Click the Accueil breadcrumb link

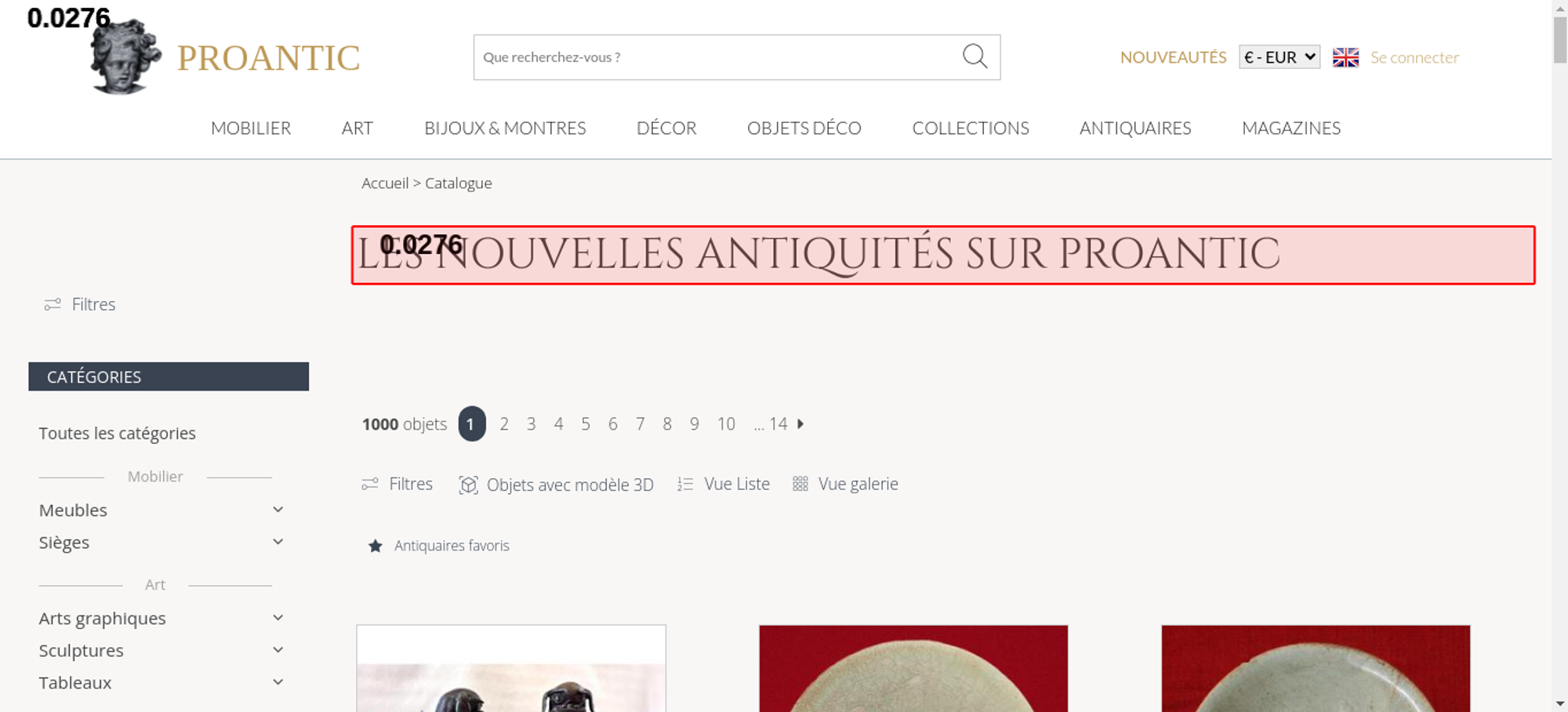[x=385, y=183]
